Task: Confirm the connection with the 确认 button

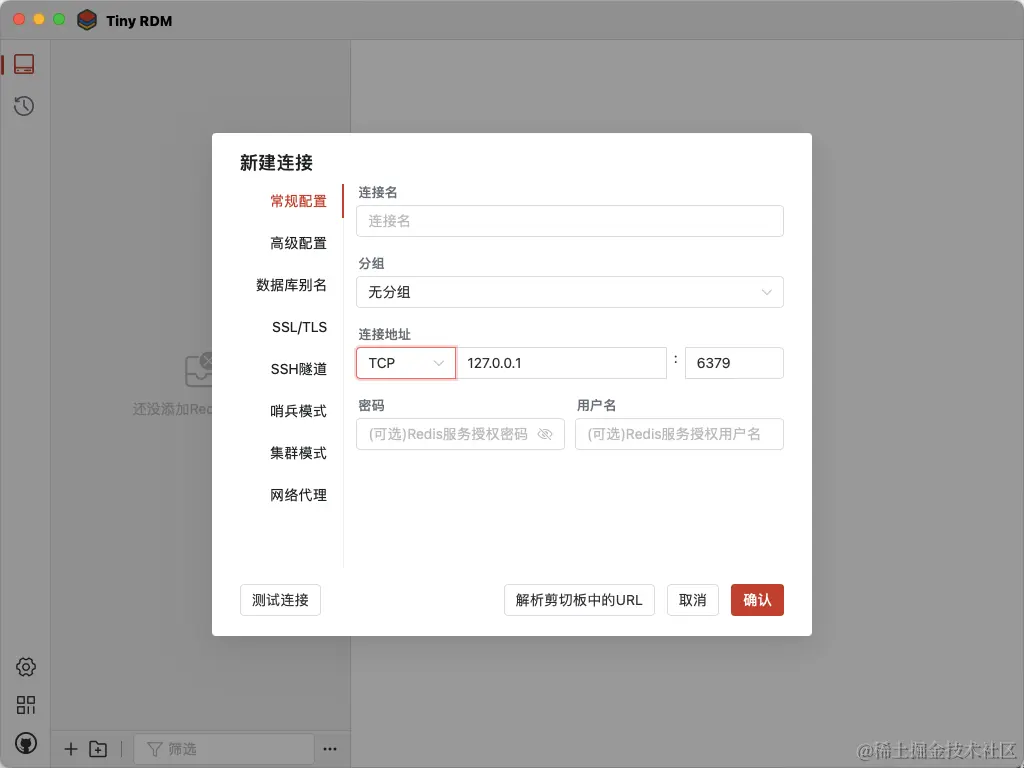Action: coord(757,600)
